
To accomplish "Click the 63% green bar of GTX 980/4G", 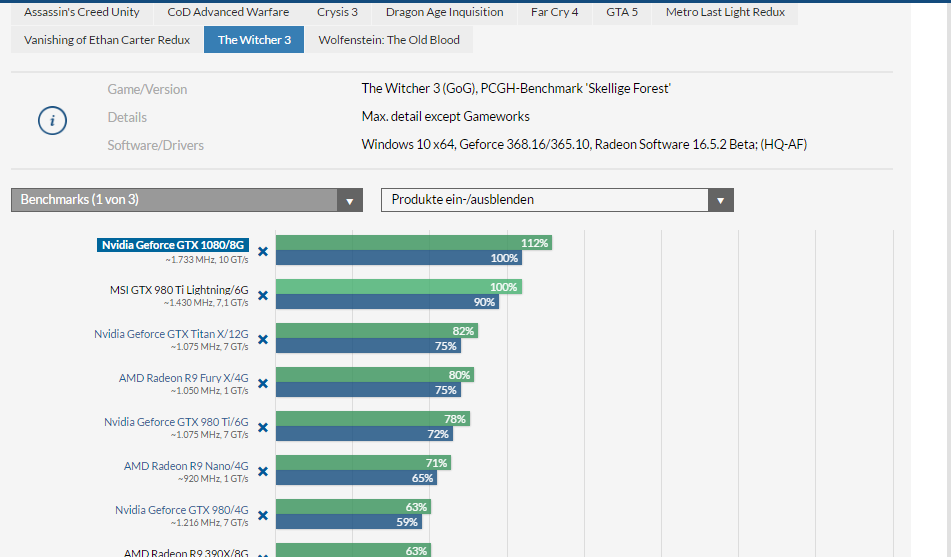I will pyautogui.click(x=354, y=507).
